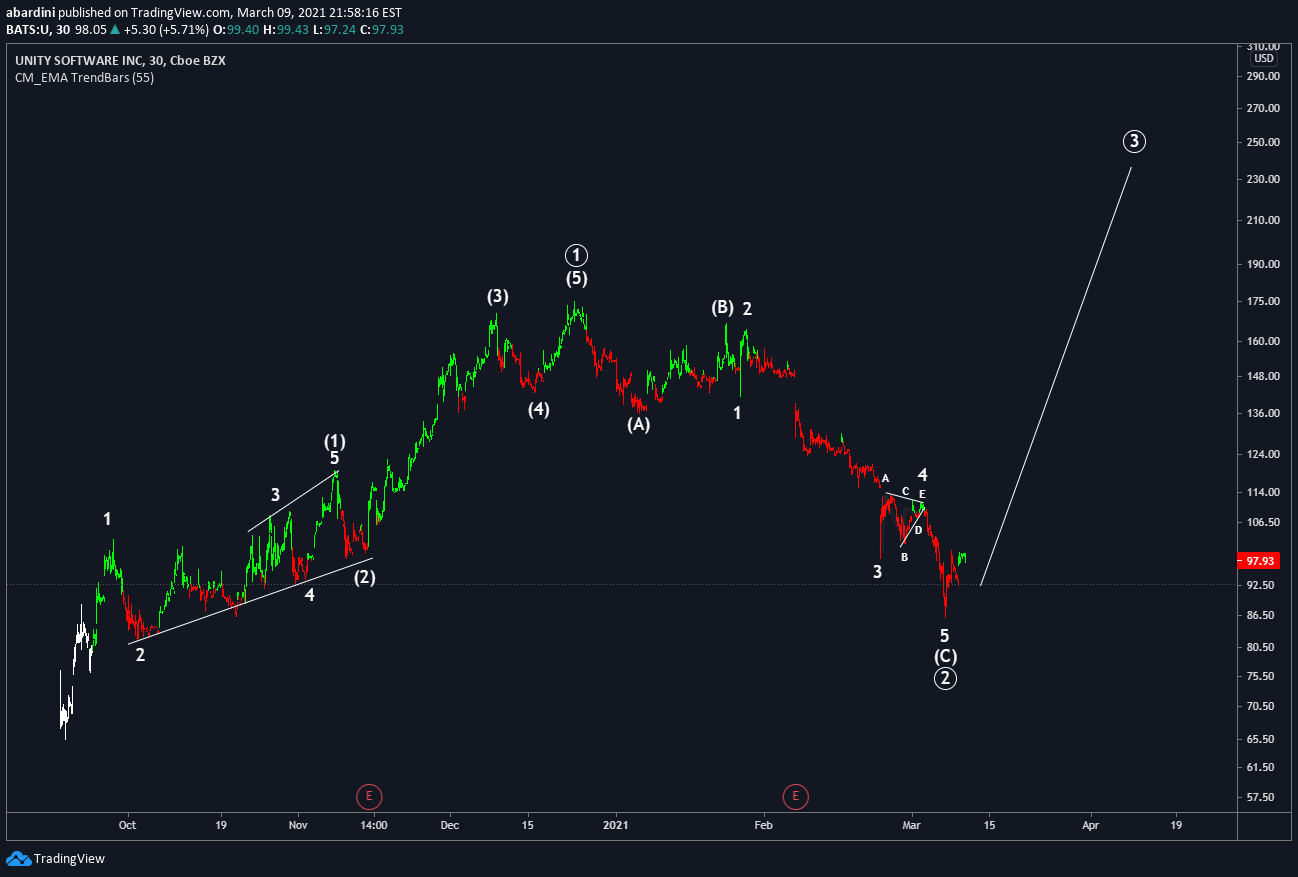Select the circled 1 wave label at peak
Viewport: 1298px width, 877px height.
click(576, 254)
